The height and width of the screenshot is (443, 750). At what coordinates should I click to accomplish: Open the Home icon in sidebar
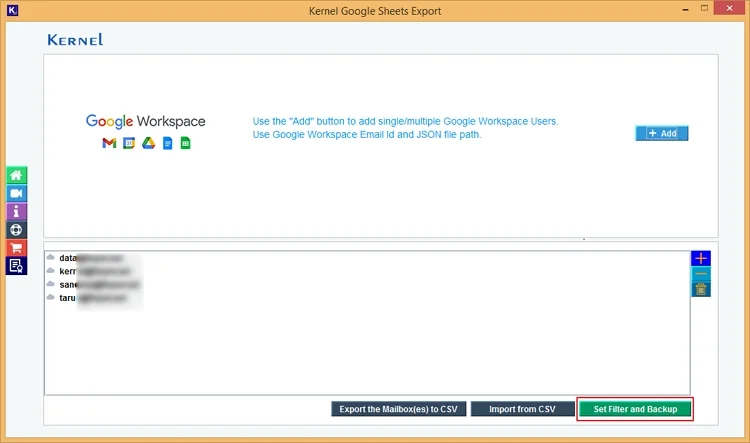17,176
